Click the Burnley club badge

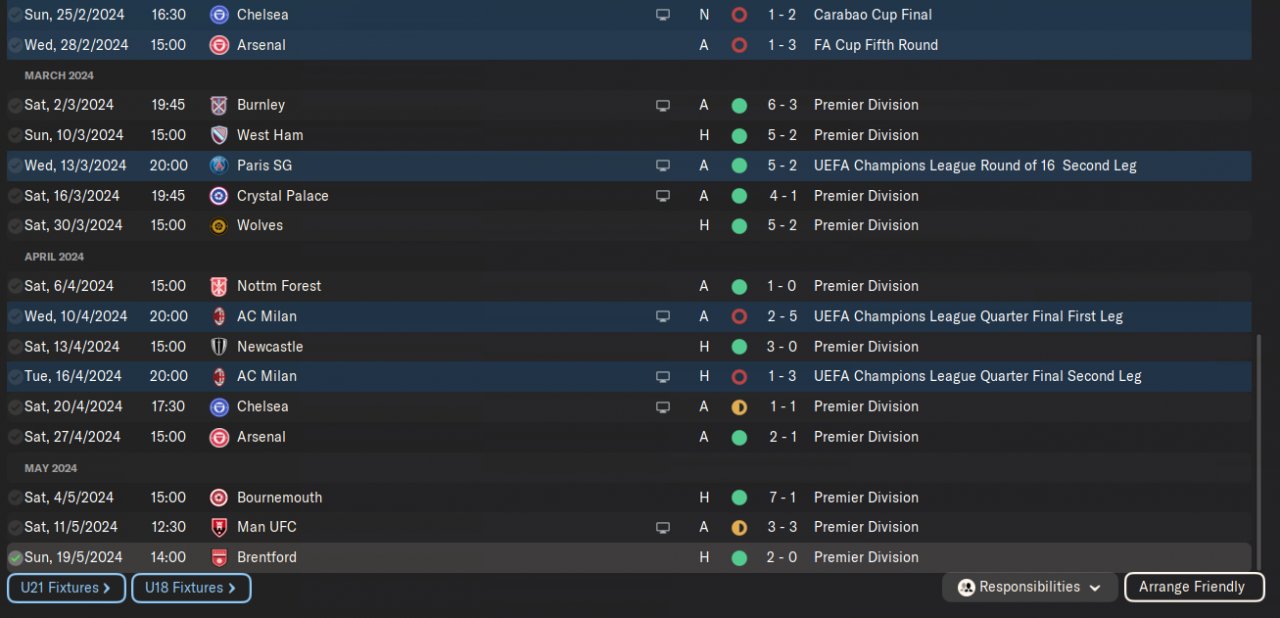click(219, 105)
